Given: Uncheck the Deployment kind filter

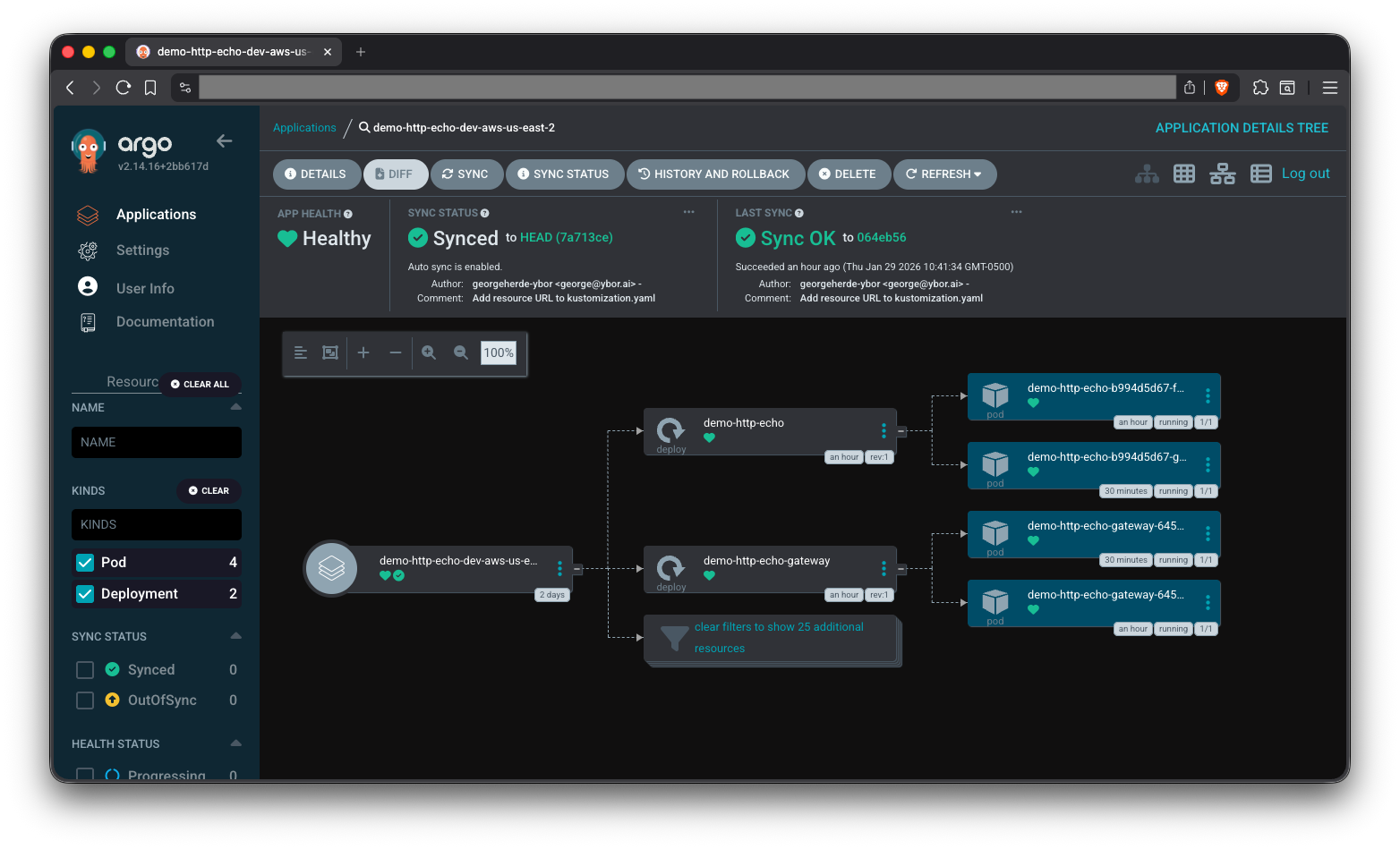Looking at the screenshot, I should [86, 594].
